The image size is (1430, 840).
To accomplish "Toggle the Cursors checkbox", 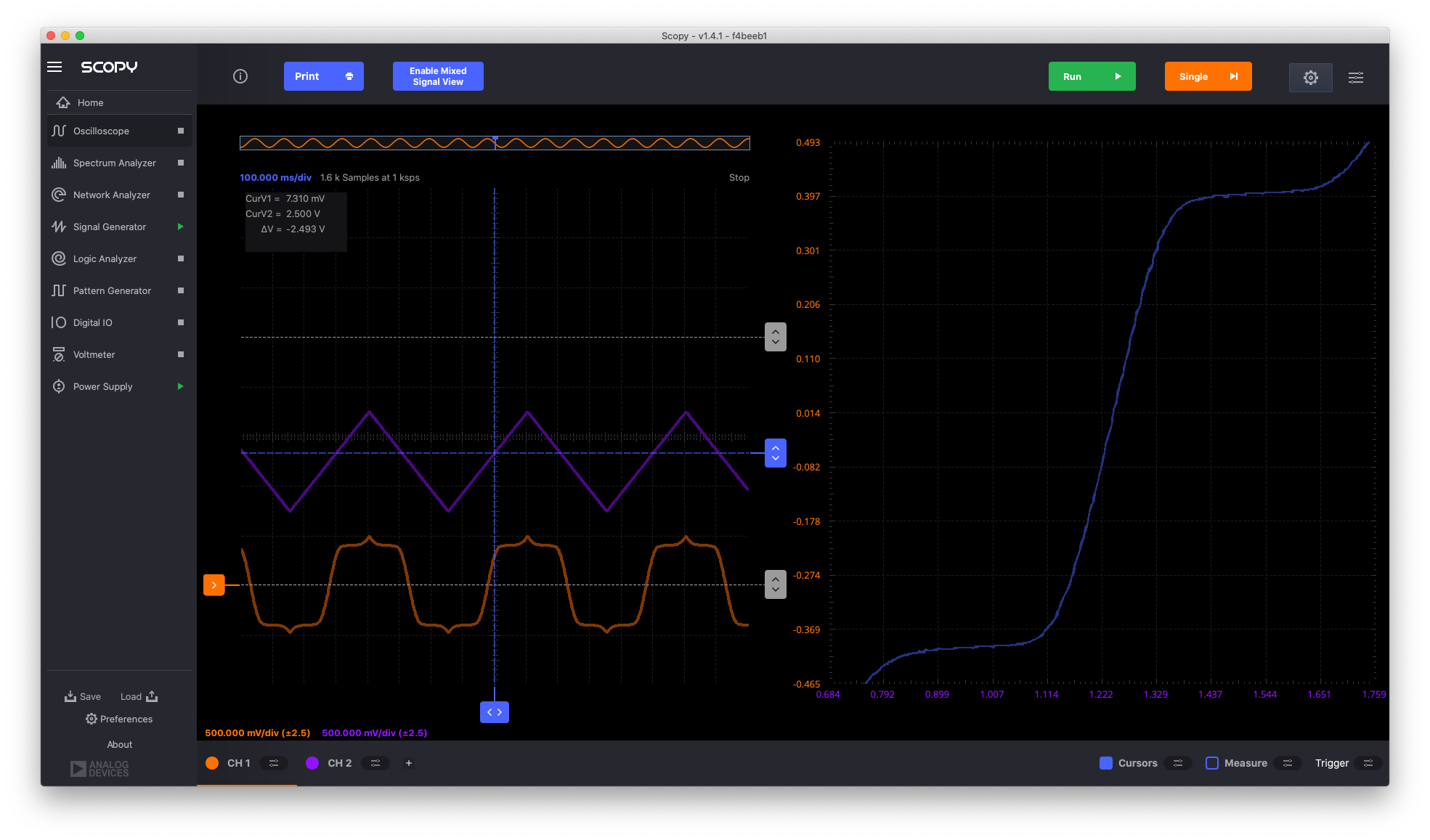I will click(x=1106, y=763).
